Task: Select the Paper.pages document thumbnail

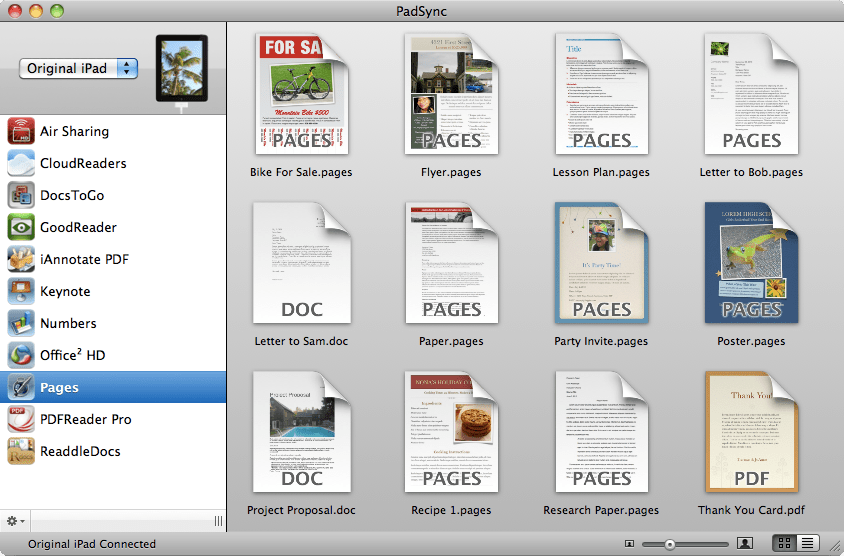Action: click(x=451, y=263)
